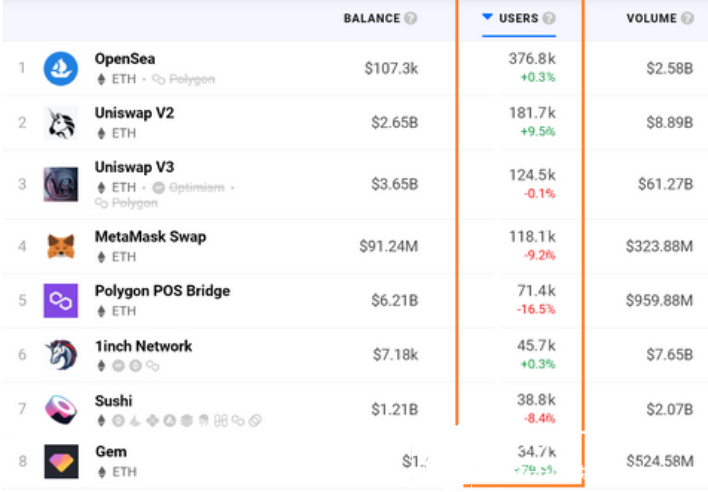Click the crossed-out Polygon label under OpenSea

click(192, 79)
